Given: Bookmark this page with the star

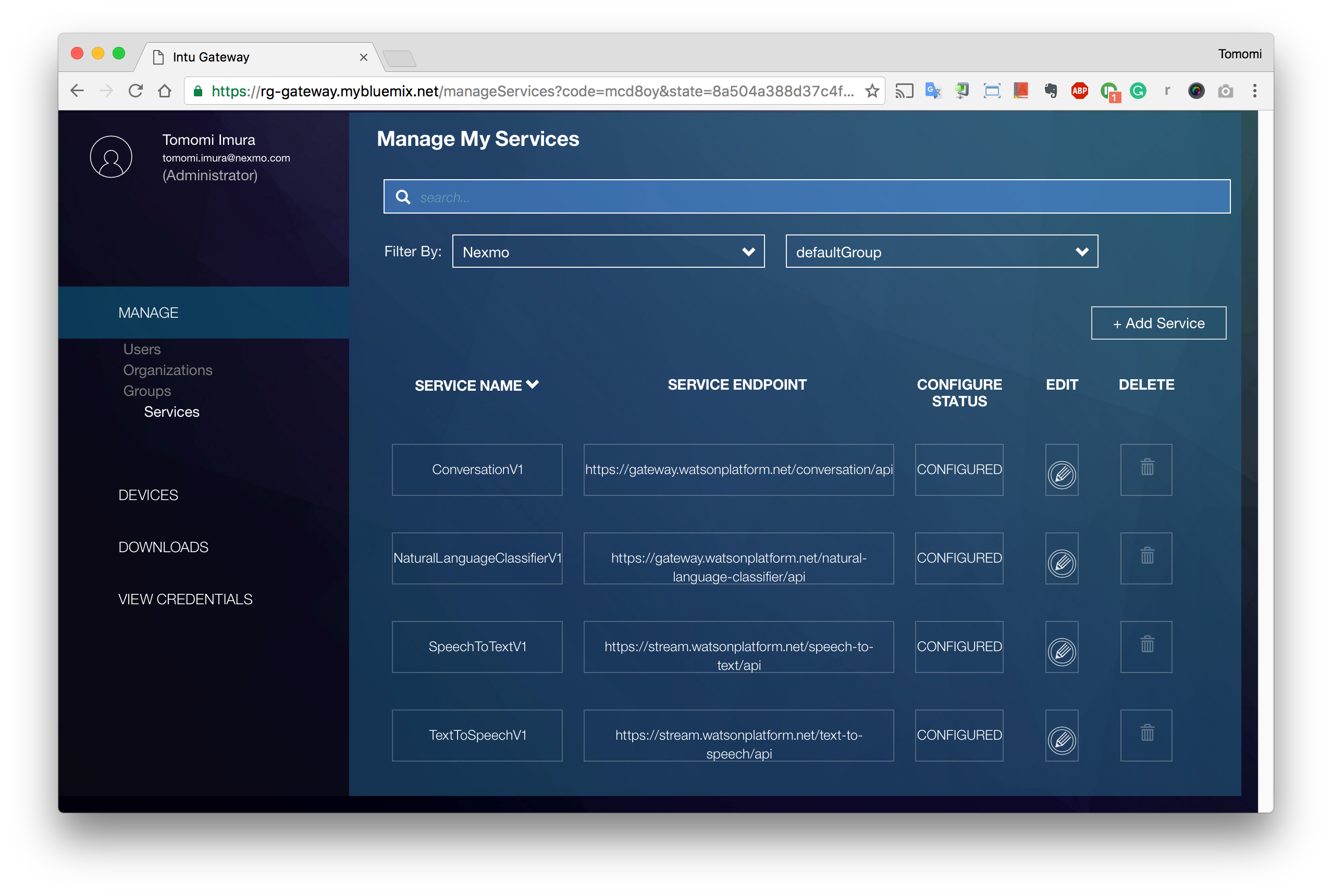Looking at the screenshot, I should click(872, 91).
